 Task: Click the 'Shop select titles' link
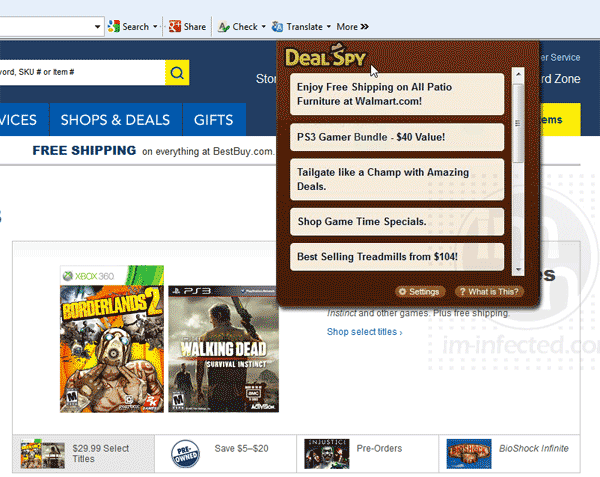(364, 332)
